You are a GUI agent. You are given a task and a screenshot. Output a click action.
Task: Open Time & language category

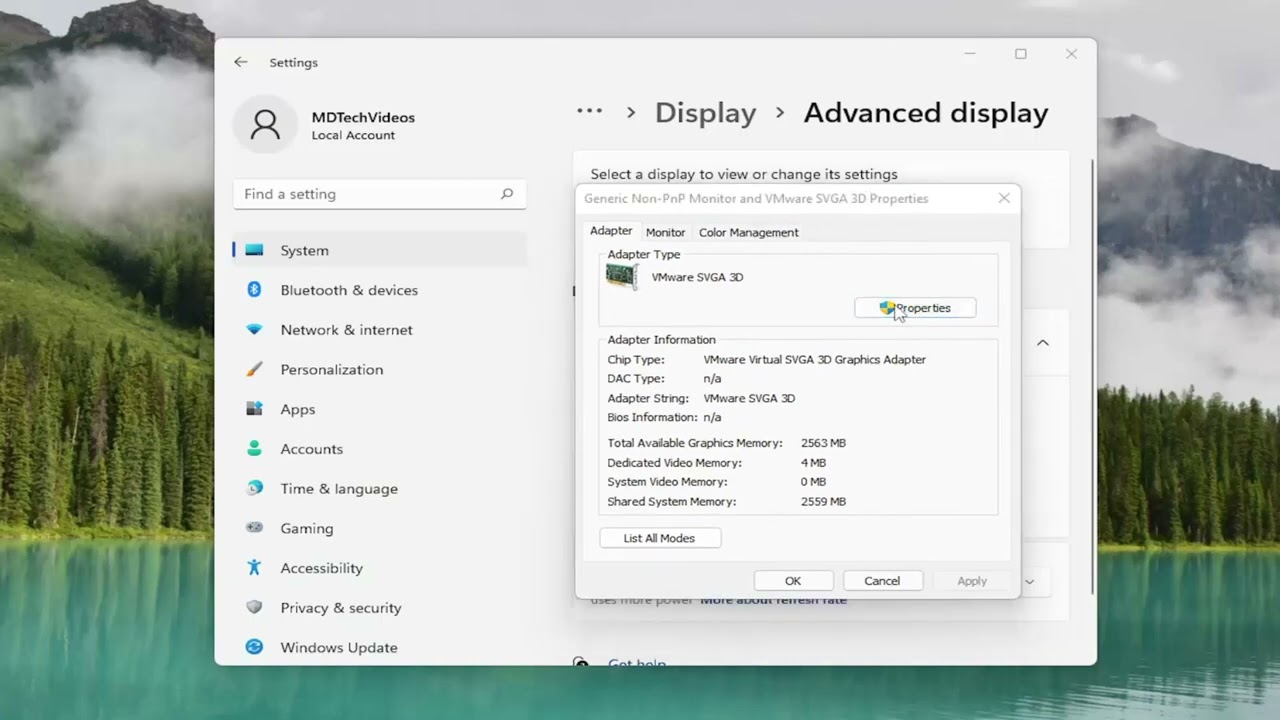380,488
